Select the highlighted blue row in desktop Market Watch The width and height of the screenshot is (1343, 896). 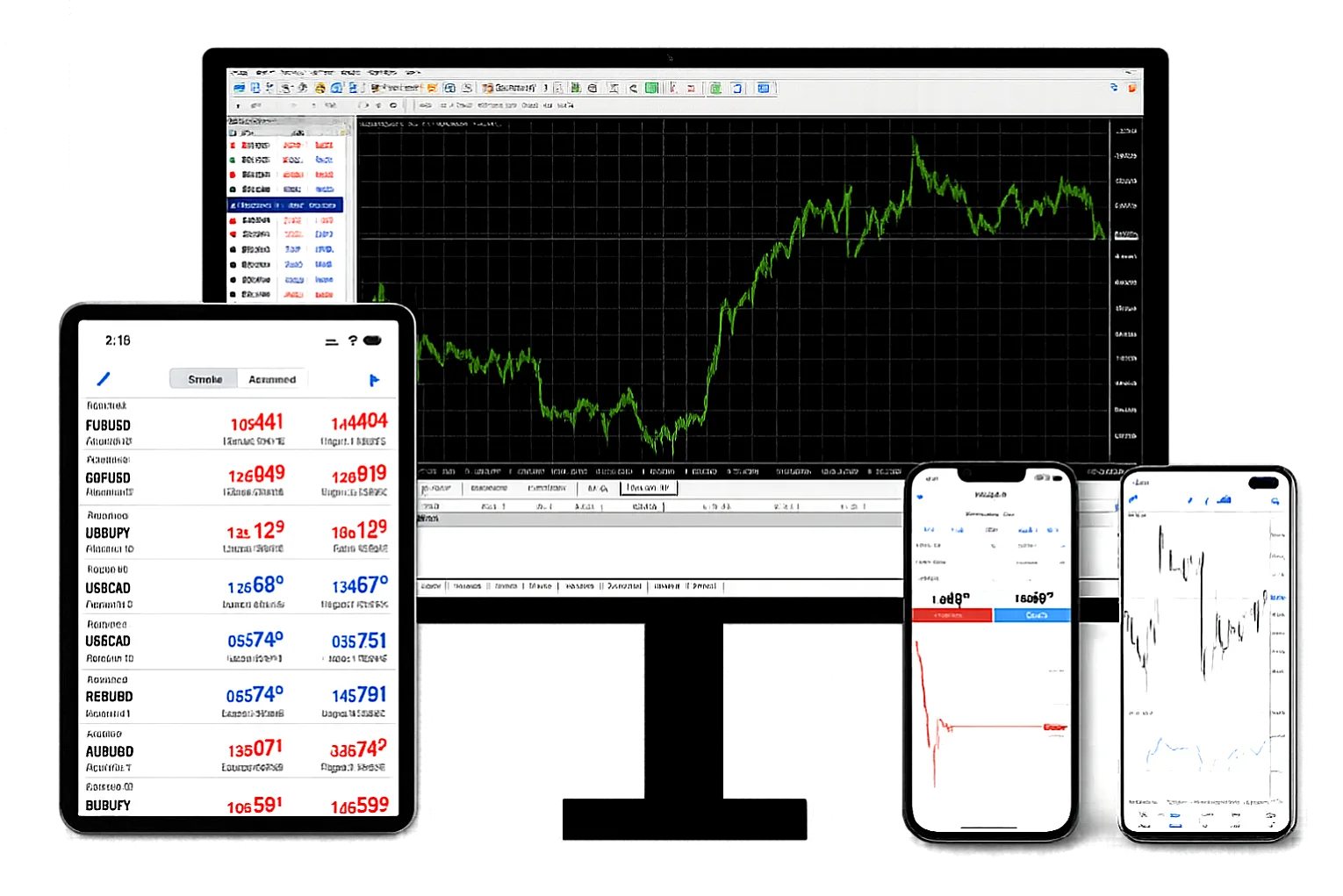pyautogui.click(x=284, y=205)
